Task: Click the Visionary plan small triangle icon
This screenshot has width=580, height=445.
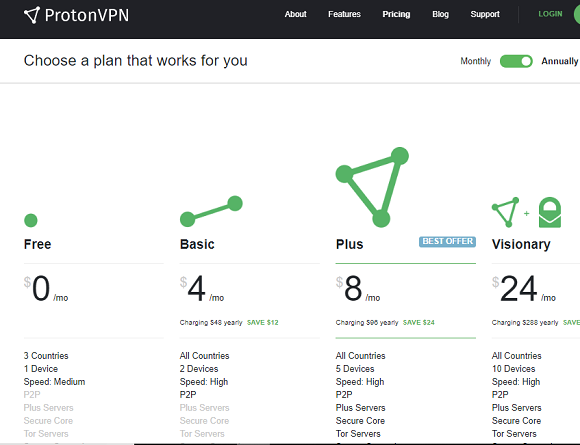Action: point(505,212)
